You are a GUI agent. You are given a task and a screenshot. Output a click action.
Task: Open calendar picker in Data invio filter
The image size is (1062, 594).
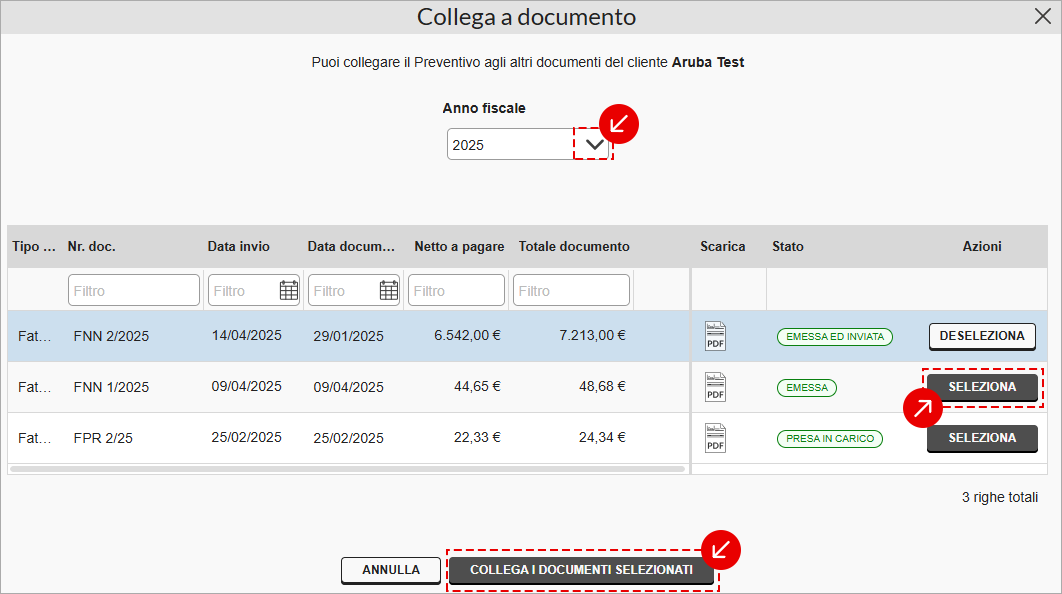tap(289, 291)
